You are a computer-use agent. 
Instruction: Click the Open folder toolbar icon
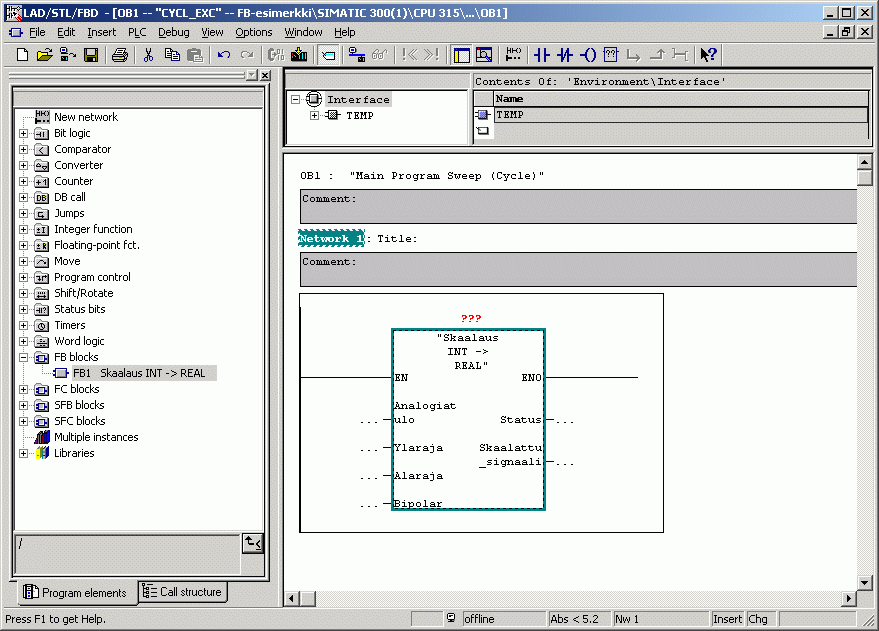[45, 55]
